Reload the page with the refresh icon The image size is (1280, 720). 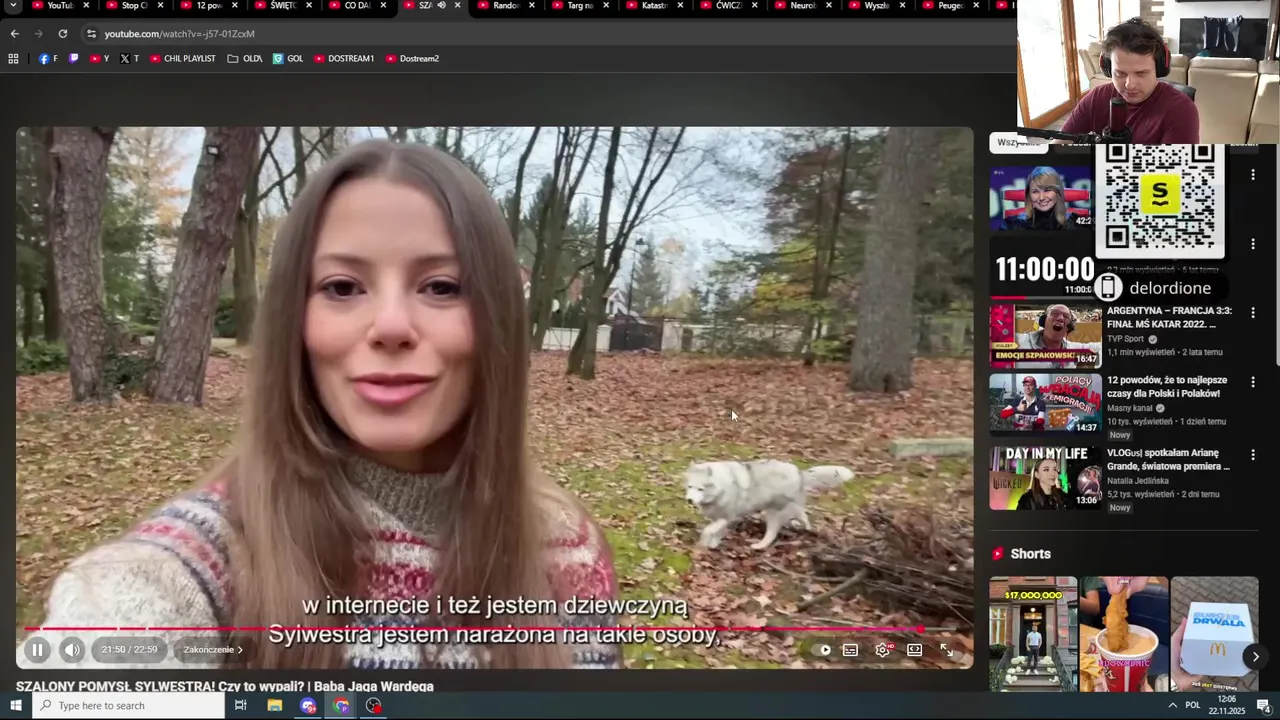62,34
